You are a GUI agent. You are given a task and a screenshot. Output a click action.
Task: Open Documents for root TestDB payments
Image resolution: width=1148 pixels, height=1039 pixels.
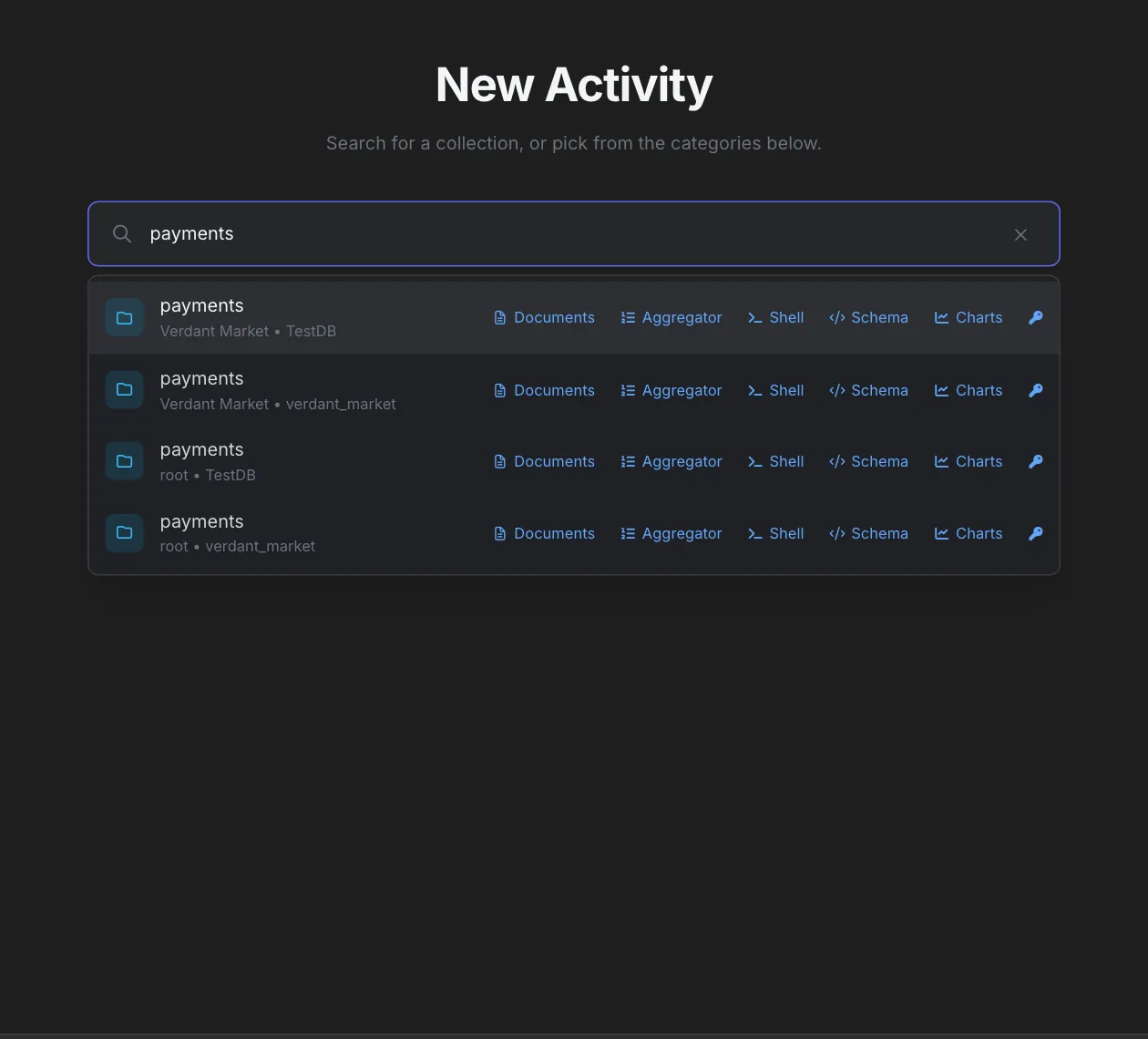pos(544,461)
